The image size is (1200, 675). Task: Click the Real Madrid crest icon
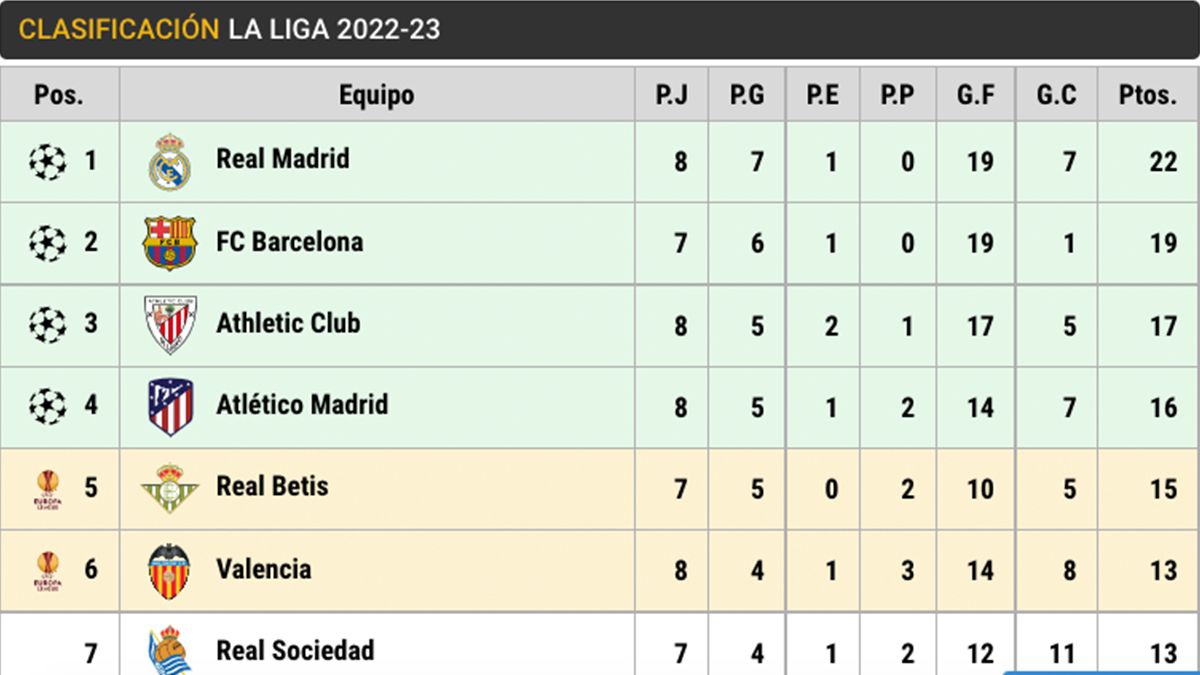(170, 162)
